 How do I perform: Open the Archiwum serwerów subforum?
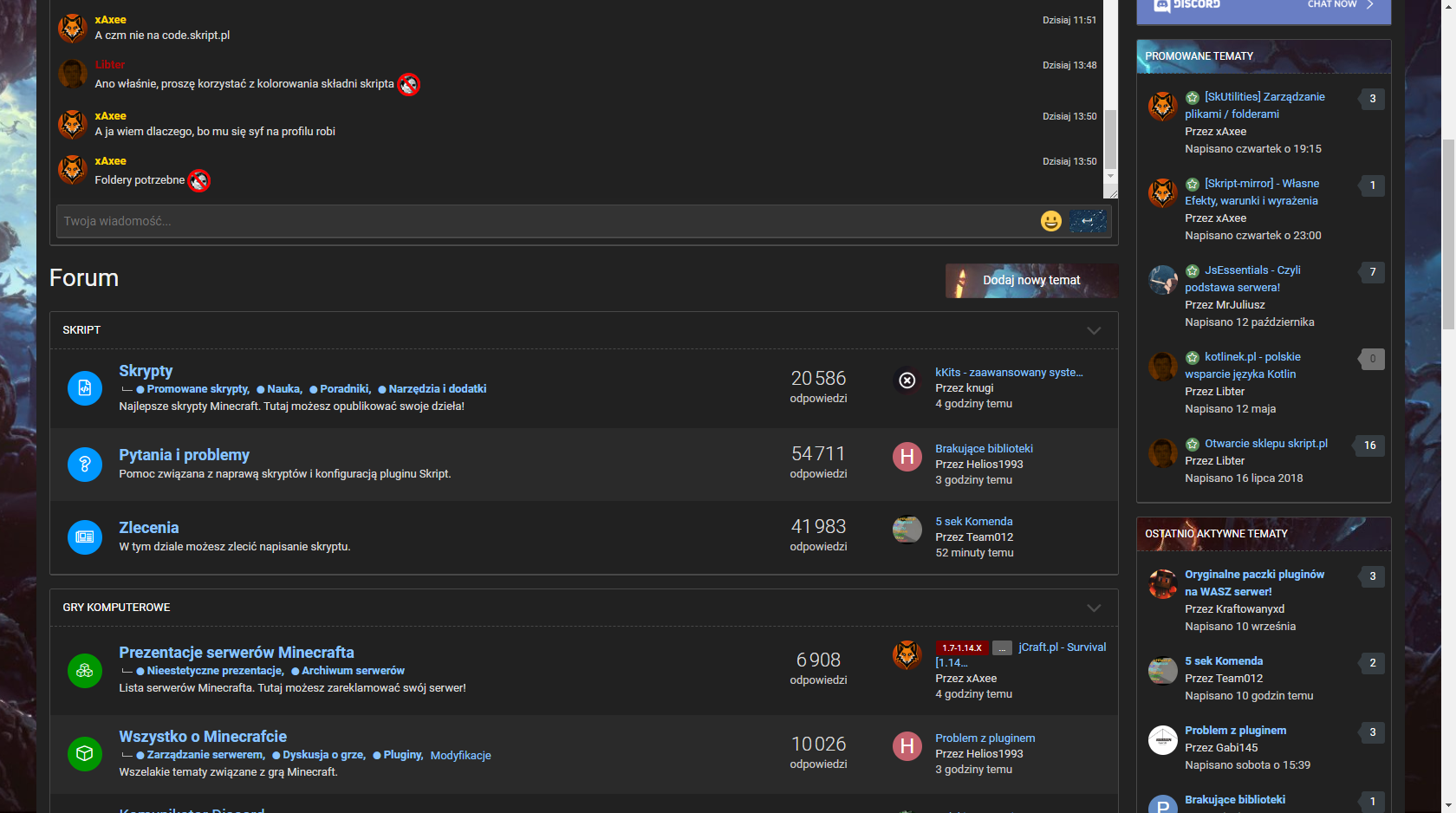pyautogui.click(x=353, y=671)
